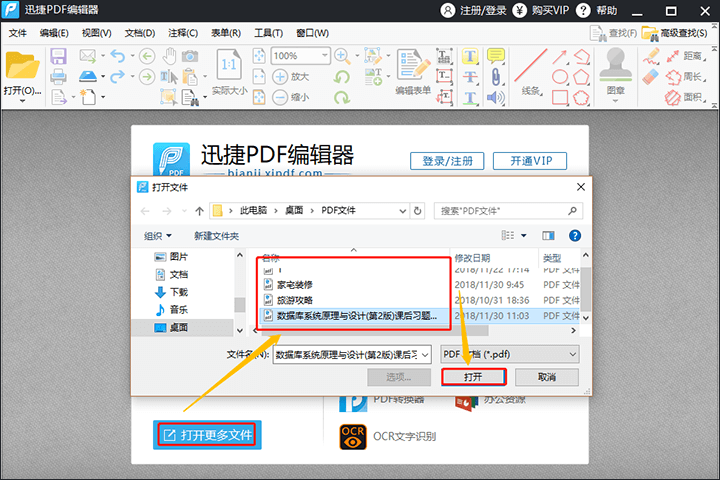Expand the zoom percentage dropdown

coord(323,55)
